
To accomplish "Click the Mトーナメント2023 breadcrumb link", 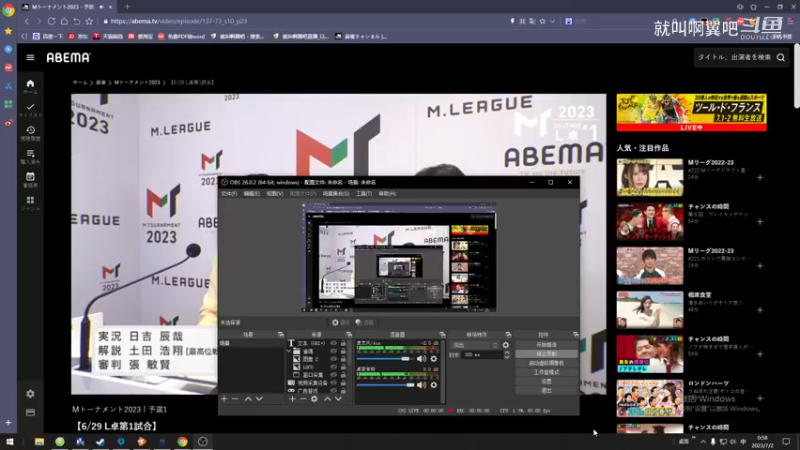I will point(137,82).
